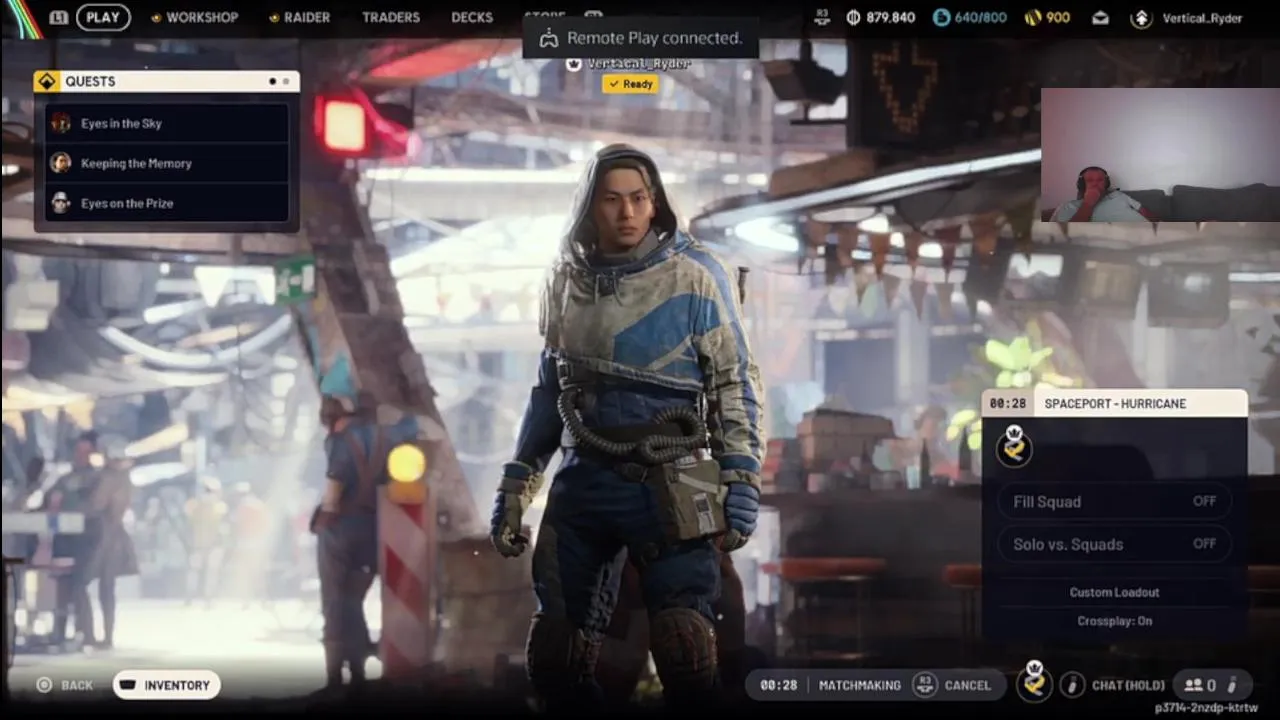Open the INVENTORY button
Screen dimensions: 1280x720
coord(166,685)
